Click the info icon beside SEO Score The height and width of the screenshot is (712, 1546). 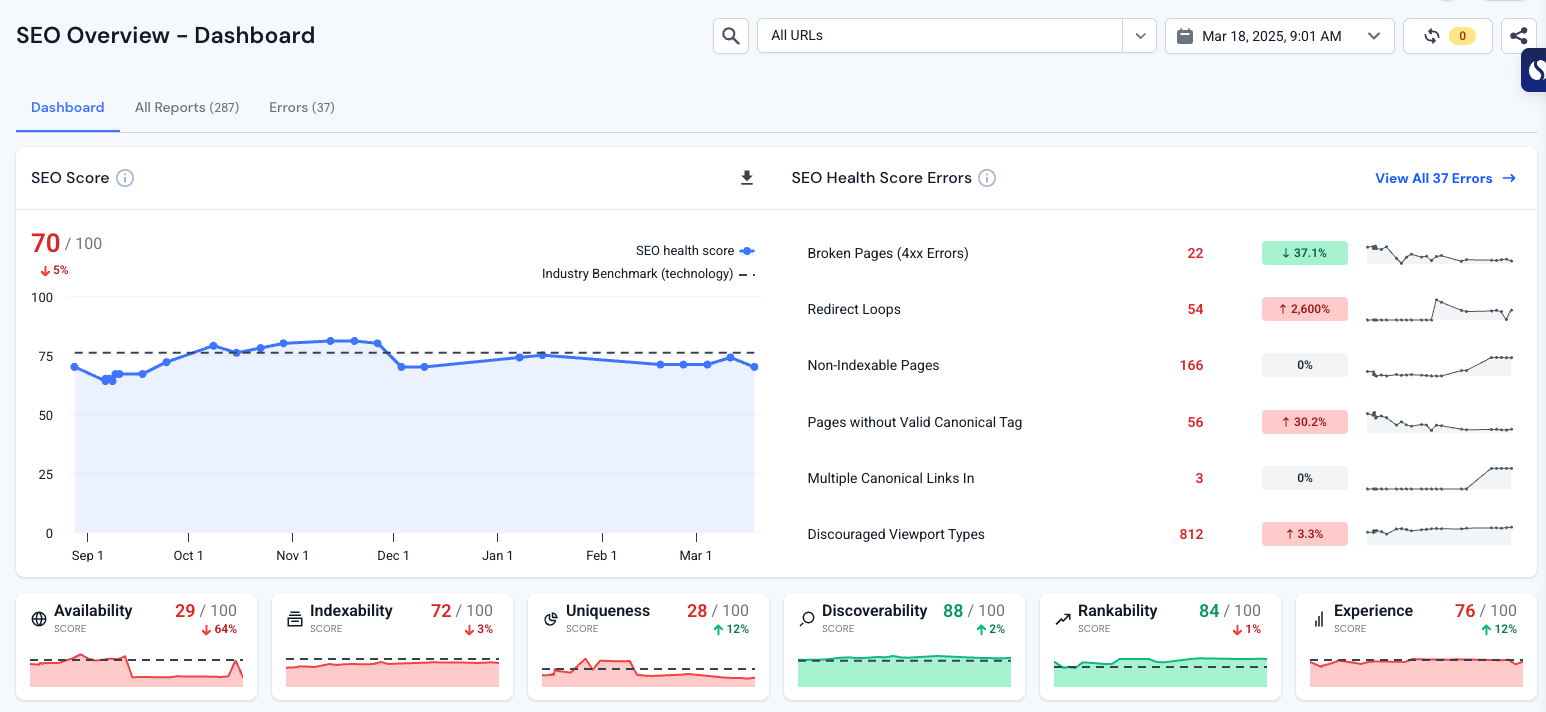pyautogui.click(x=125, y=177)
